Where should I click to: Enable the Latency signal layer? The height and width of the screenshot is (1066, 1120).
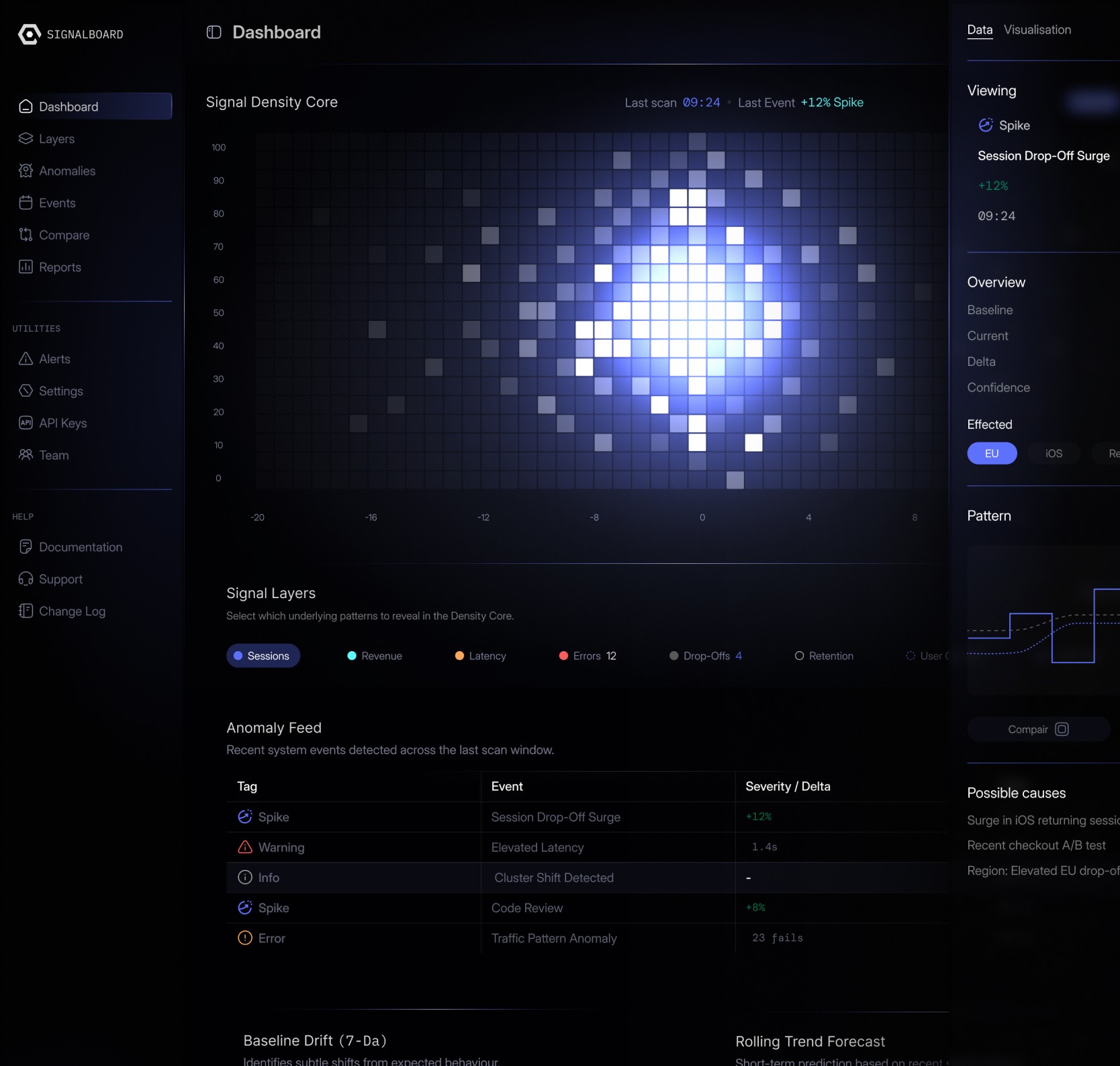(481, 656)
